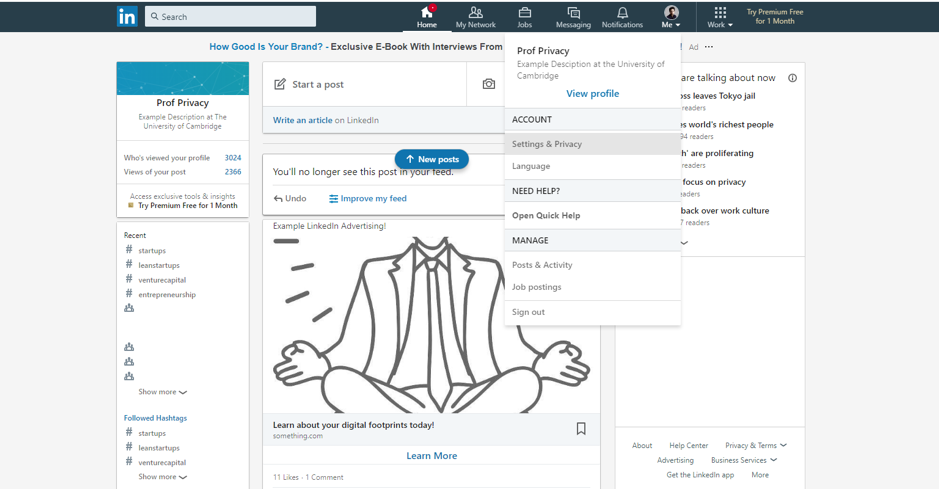Click the first group icon under Recent

click(x=129, y=308)
